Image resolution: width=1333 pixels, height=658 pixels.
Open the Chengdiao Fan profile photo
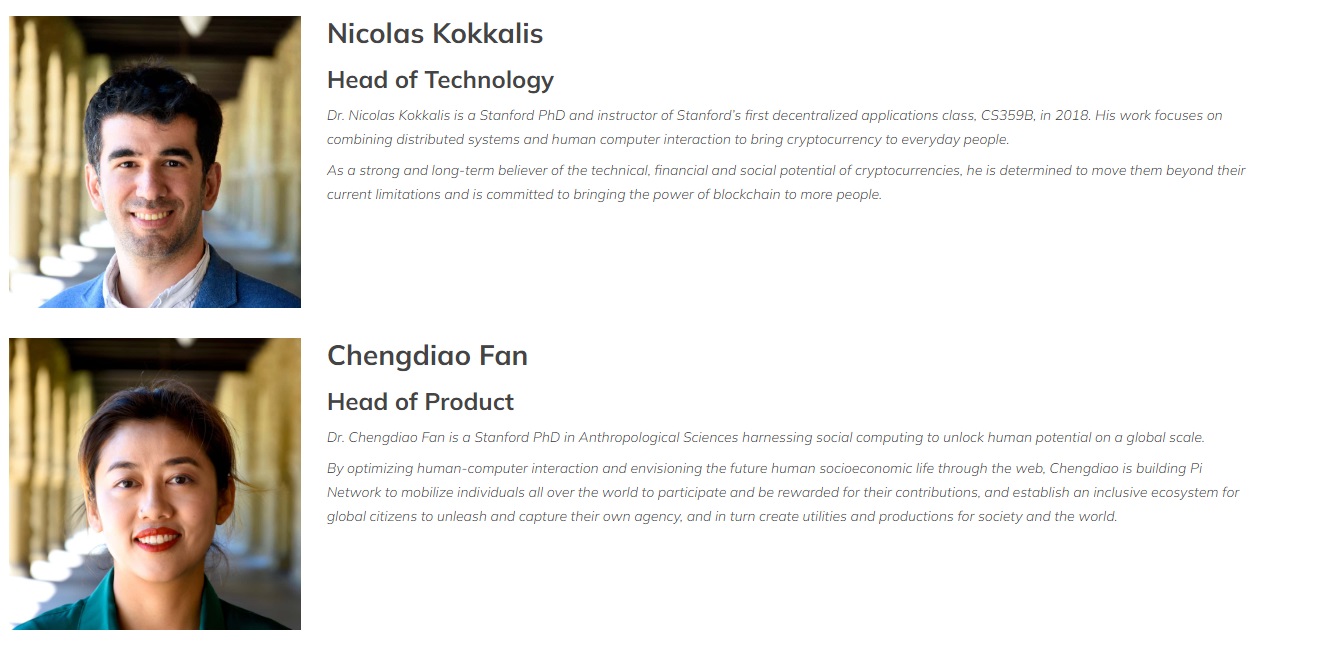(155, 484)
